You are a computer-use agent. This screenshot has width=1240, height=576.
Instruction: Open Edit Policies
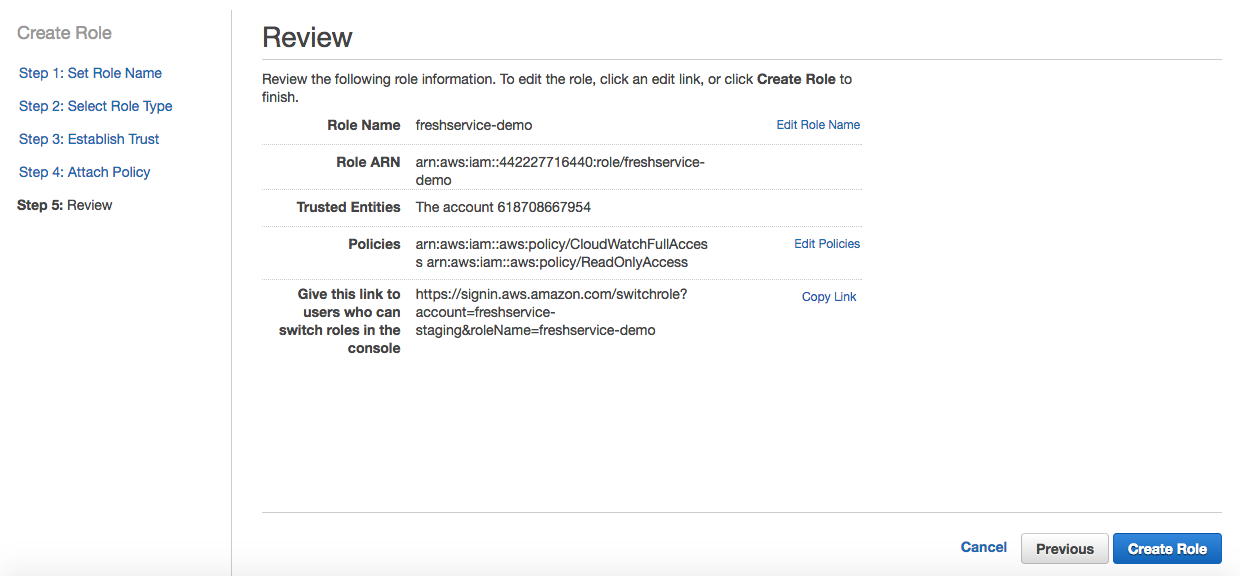[x=827, y=243]
